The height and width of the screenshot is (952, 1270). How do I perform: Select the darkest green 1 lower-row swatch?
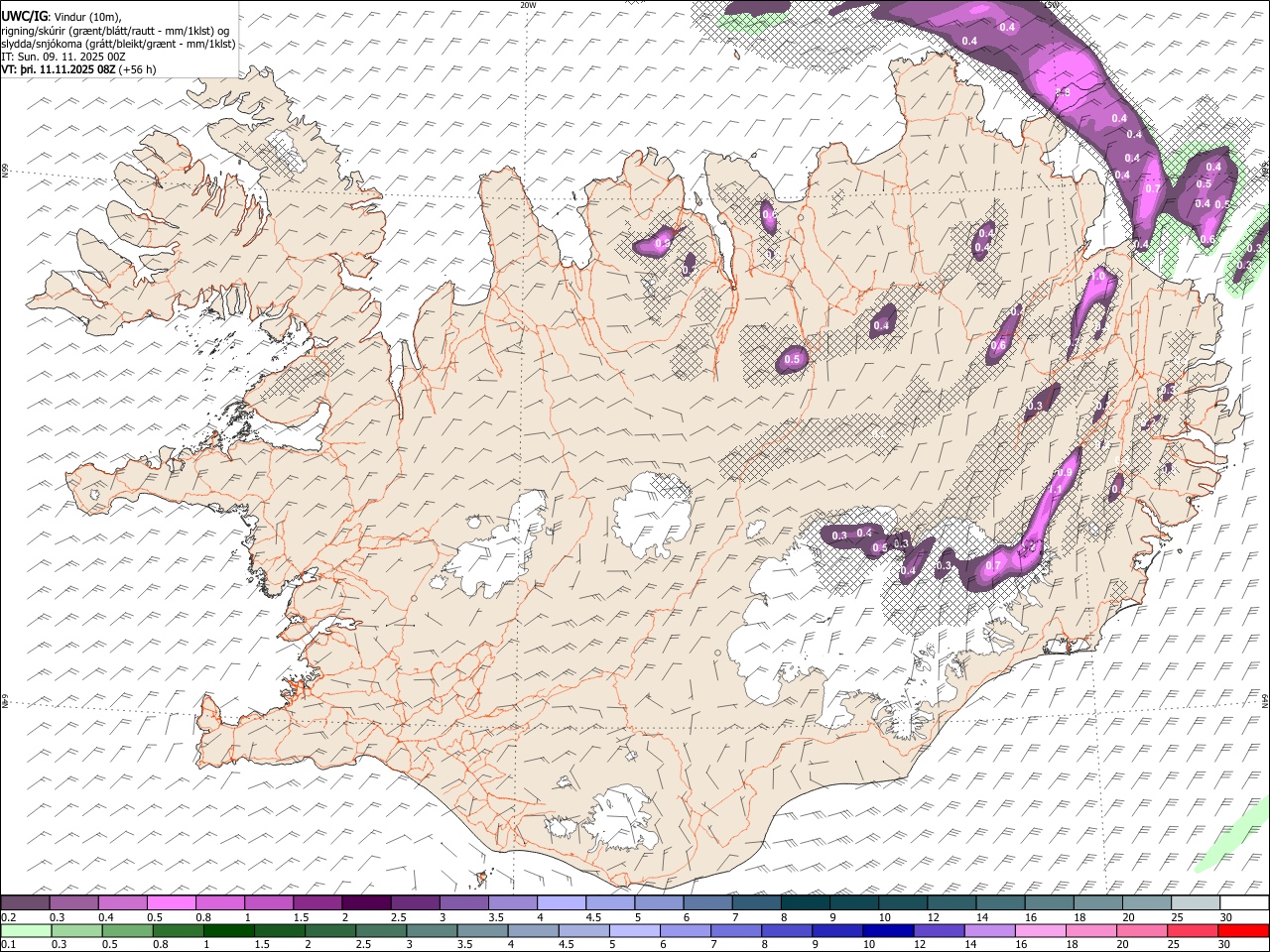pyautogui.click(x=228, y=930)
